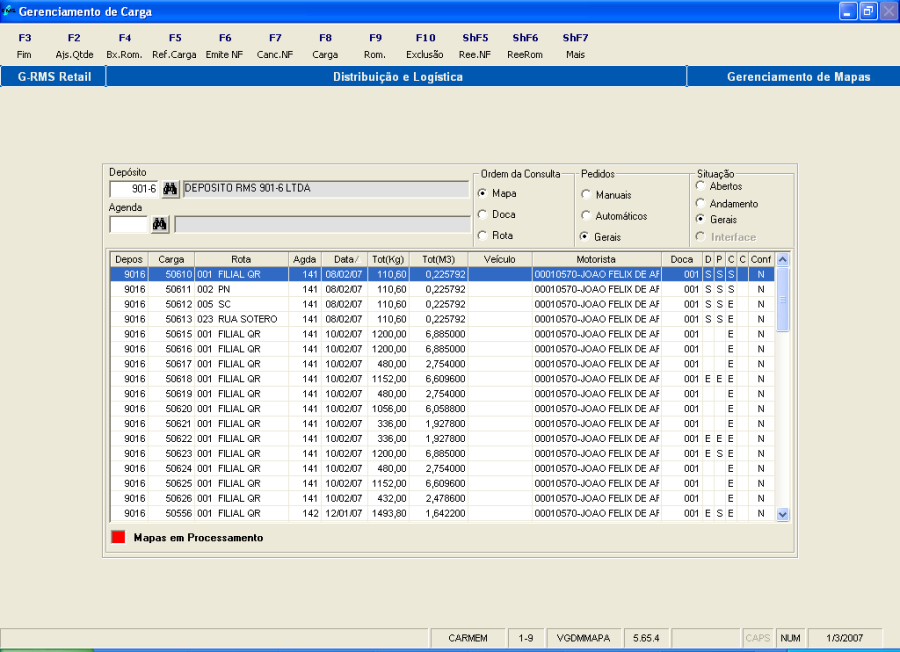The image size is (900, 652).
Task: Click the 1/3/2007 date in status bar
Action: tap(844, 638)
